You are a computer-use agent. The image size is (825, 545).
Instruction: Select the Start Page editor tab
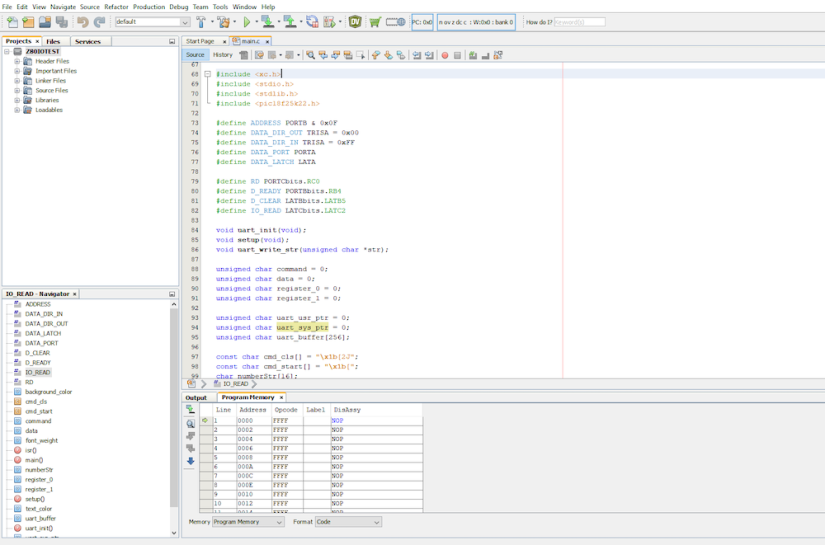point(200,41)
